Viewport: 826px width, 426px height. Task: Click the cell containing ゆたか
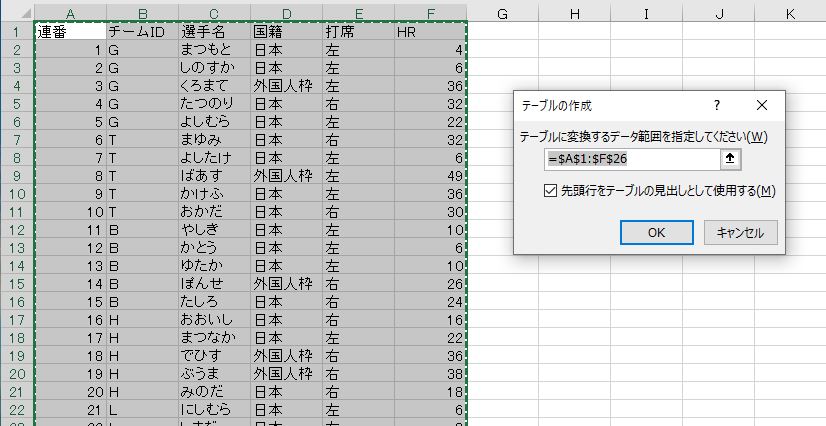214,265
